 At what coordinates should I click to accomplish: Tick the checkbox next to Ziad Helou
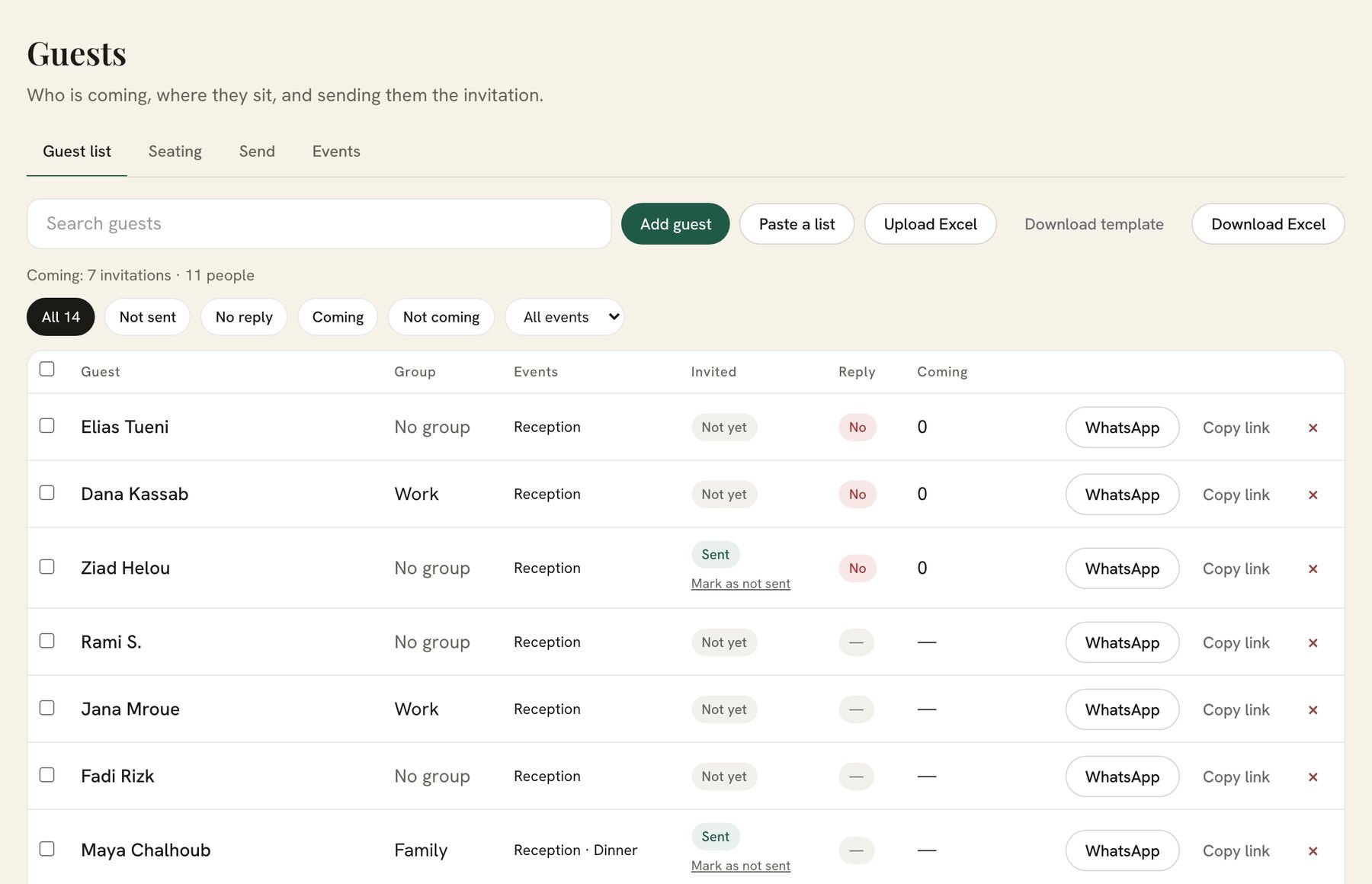(47, 566)
